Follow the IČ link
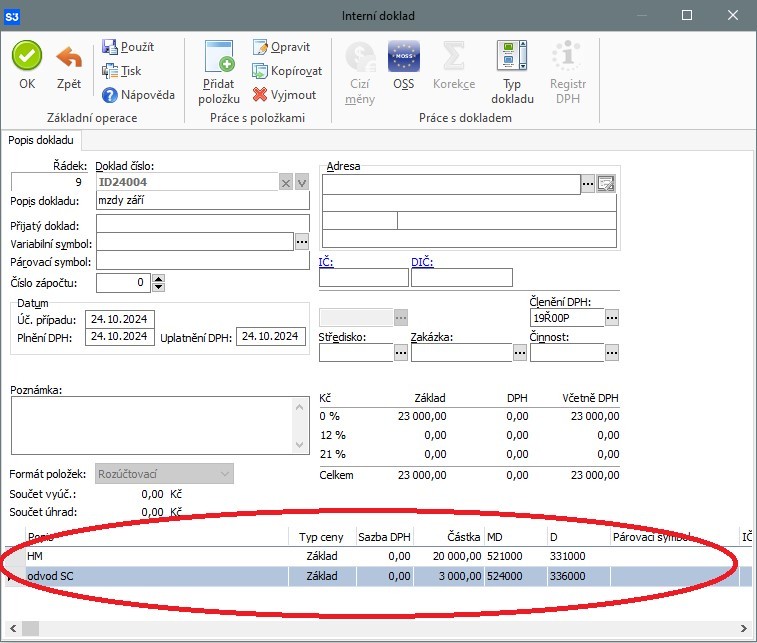 point(326,262)
